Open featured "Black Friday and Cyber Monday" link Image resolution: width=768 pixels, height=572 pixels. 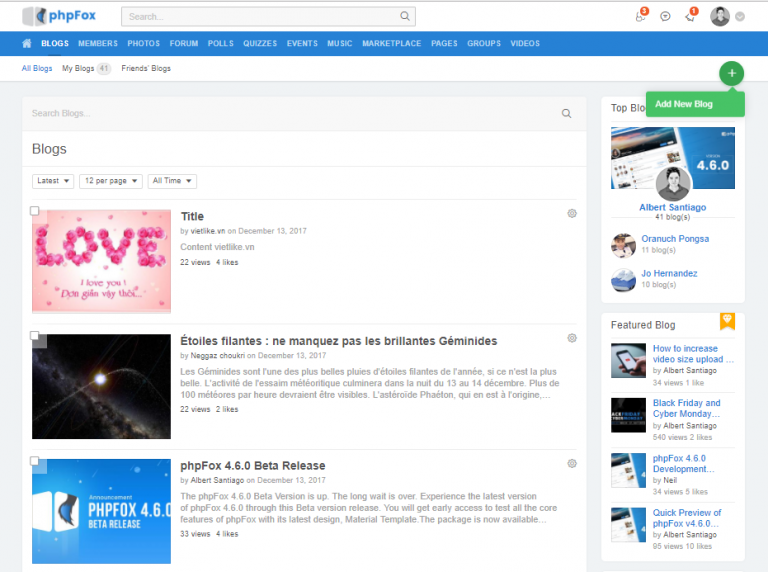coord(686,408)
